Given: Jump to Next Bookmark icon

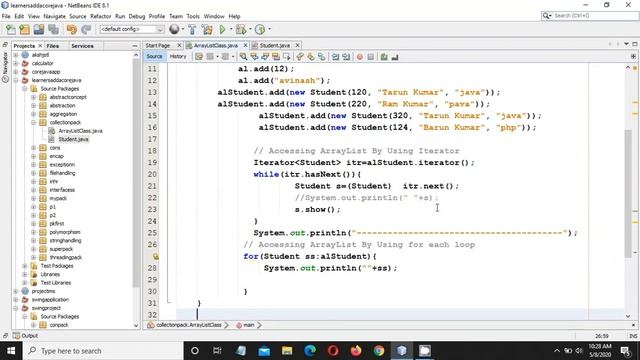Looking at the screenshot, I should click(311, 57).
